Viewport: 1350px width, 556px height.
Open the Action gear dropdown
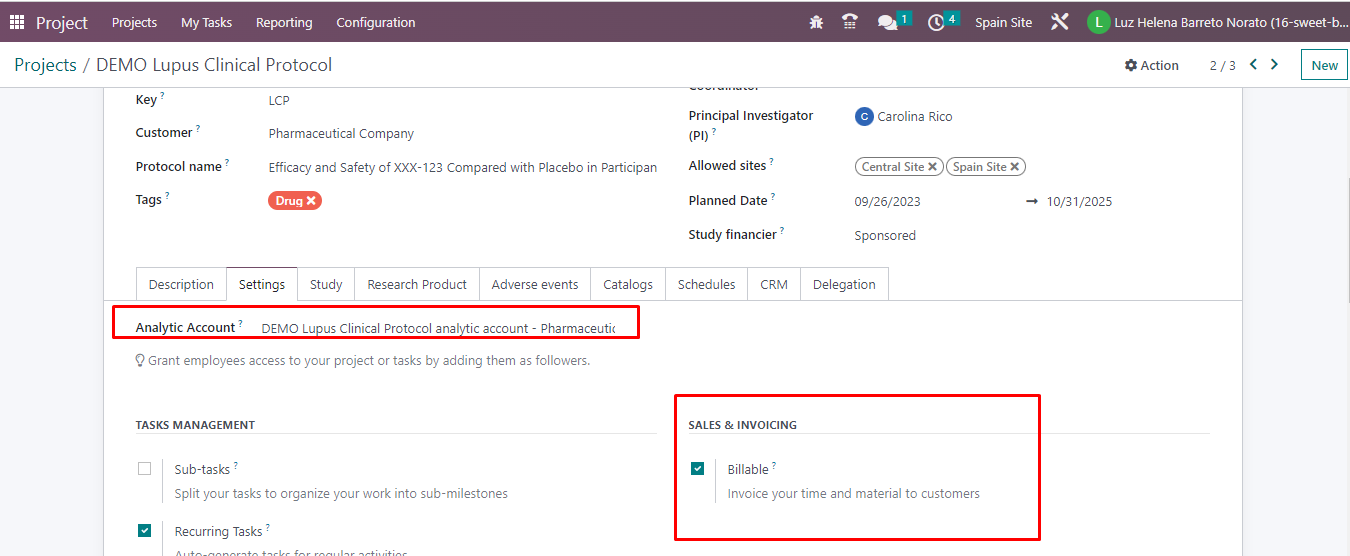1152,65
